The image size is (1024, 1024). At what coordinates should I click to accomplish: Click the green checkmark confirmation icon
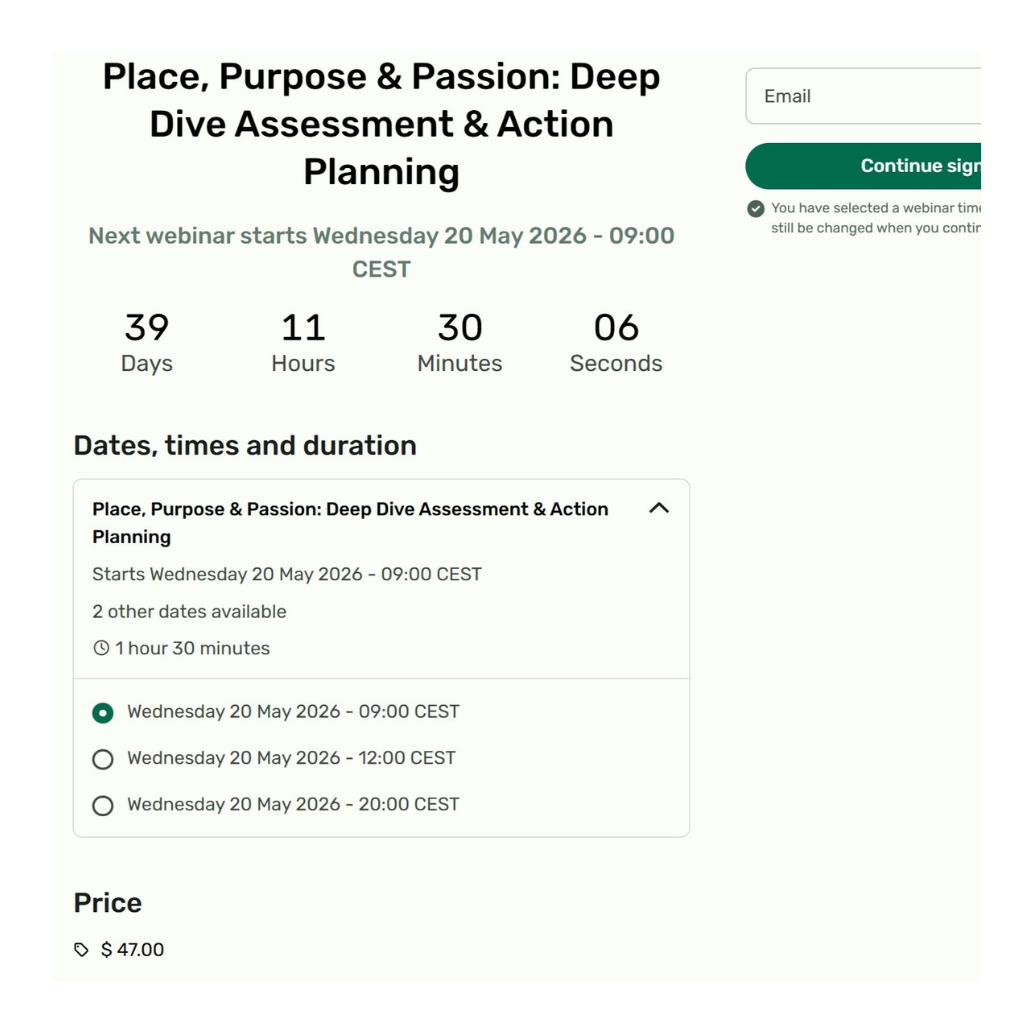point(756,209)
